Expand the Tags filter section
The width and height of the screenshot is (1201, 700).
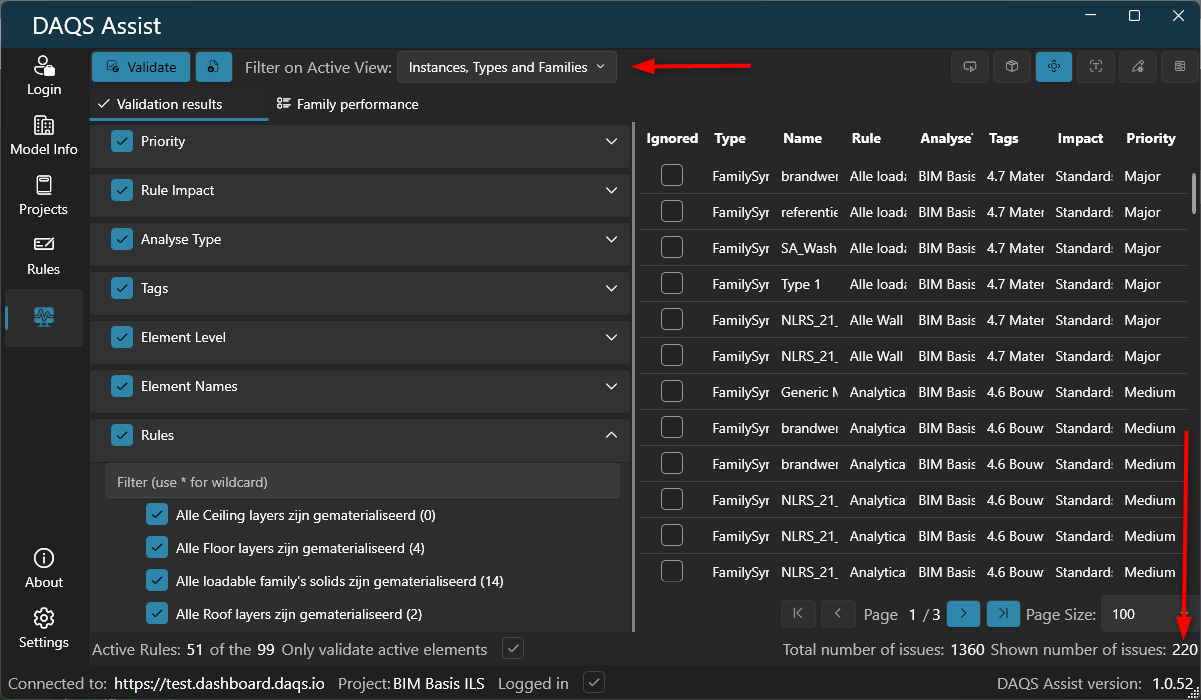tap(611, 289)
